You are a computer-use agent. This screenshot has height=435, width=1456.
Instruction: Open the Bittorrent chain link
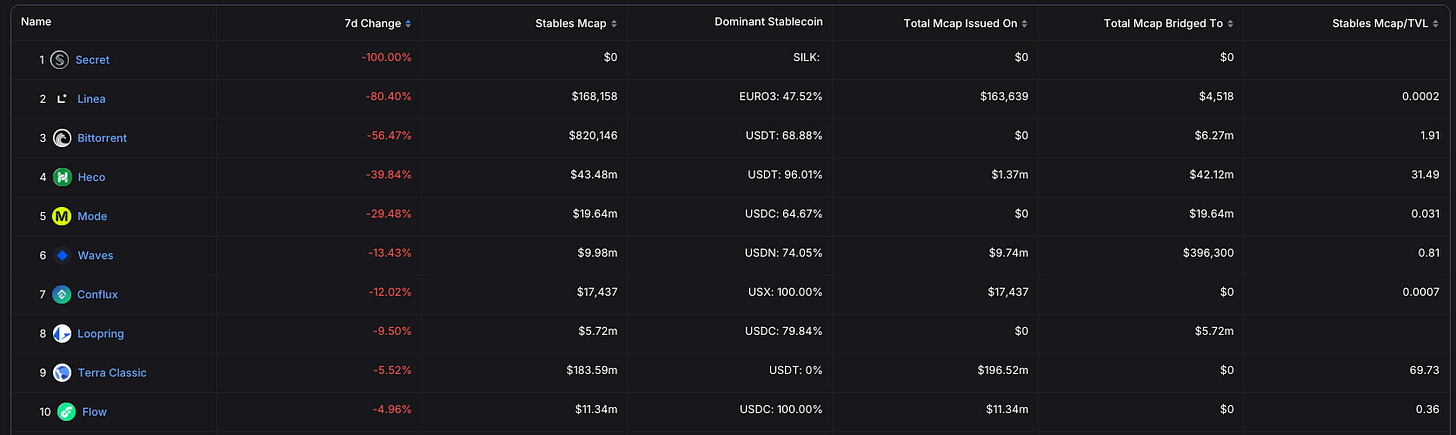(x=102, y=138)
